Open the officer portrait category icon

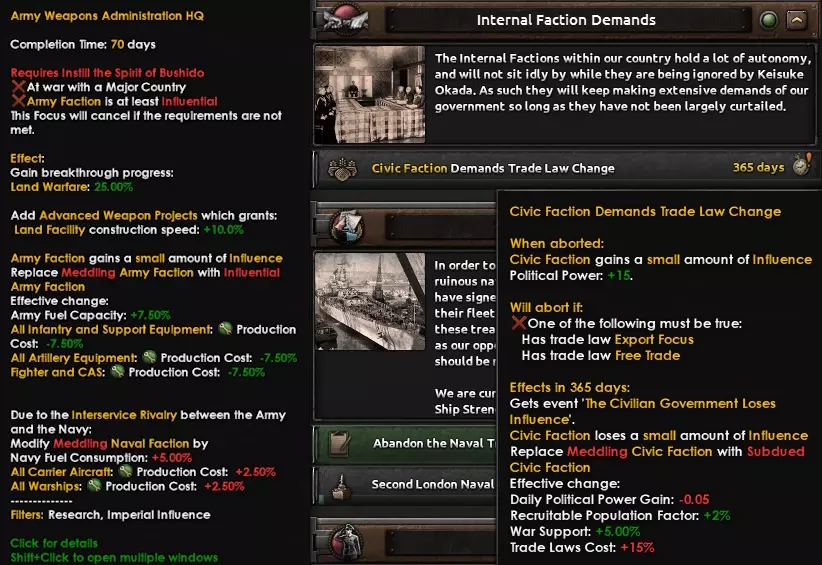(346, 541)
